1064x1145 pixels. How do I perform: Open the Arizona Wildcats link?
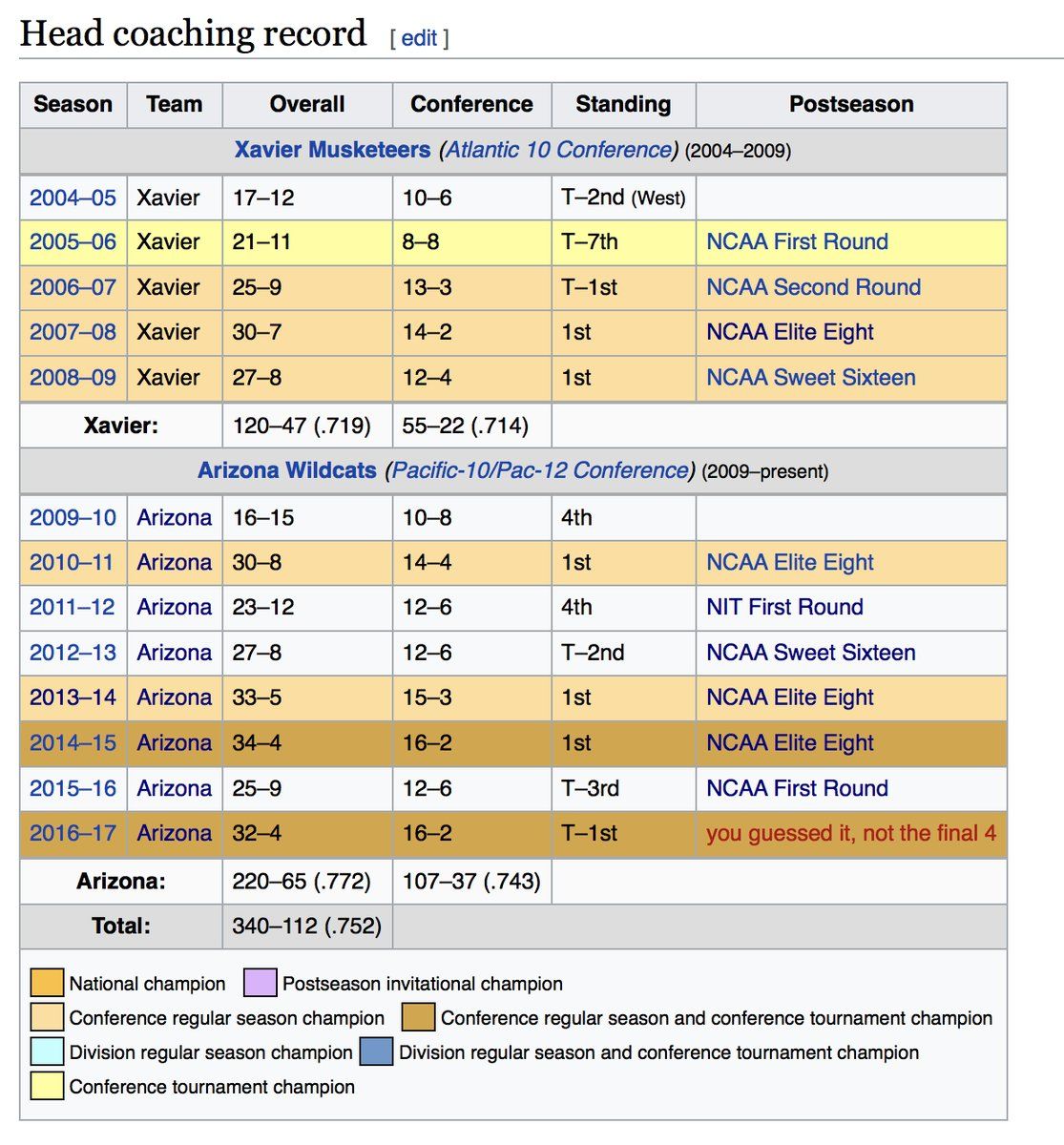287,470
